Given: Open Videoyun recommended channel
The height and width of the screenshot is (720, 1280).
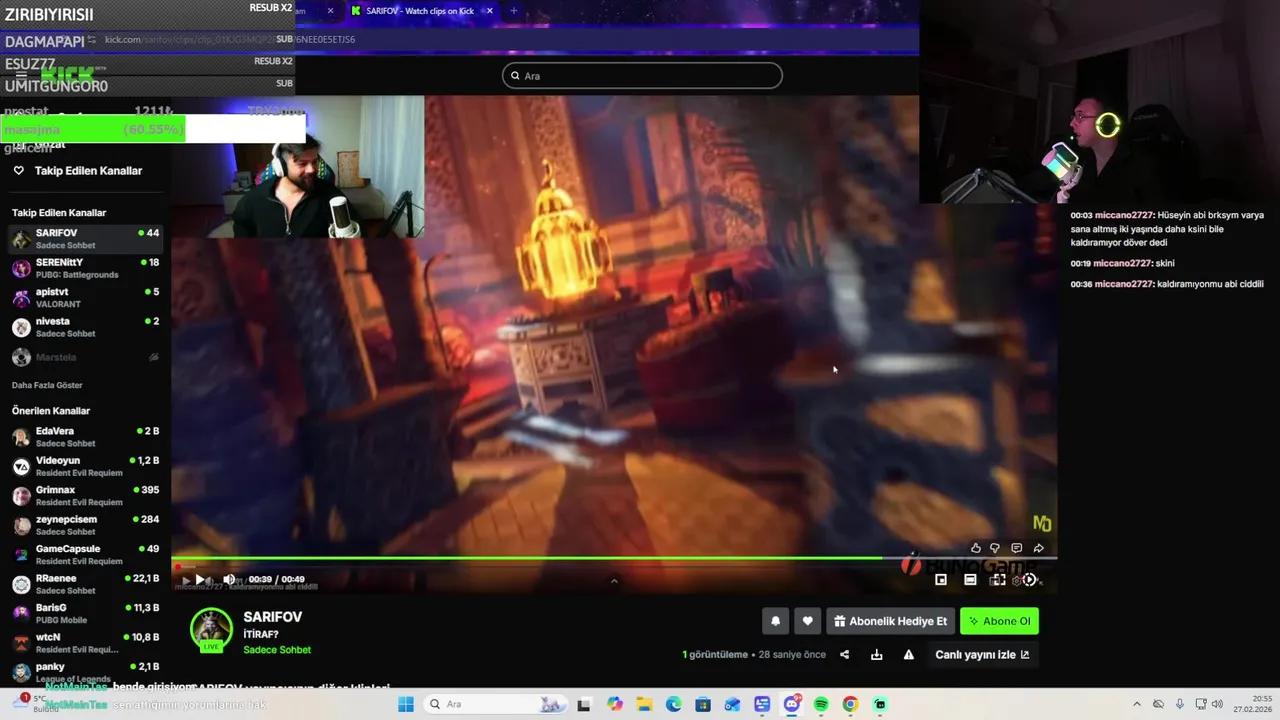Looking at the screenshot, I should point(85,467).
